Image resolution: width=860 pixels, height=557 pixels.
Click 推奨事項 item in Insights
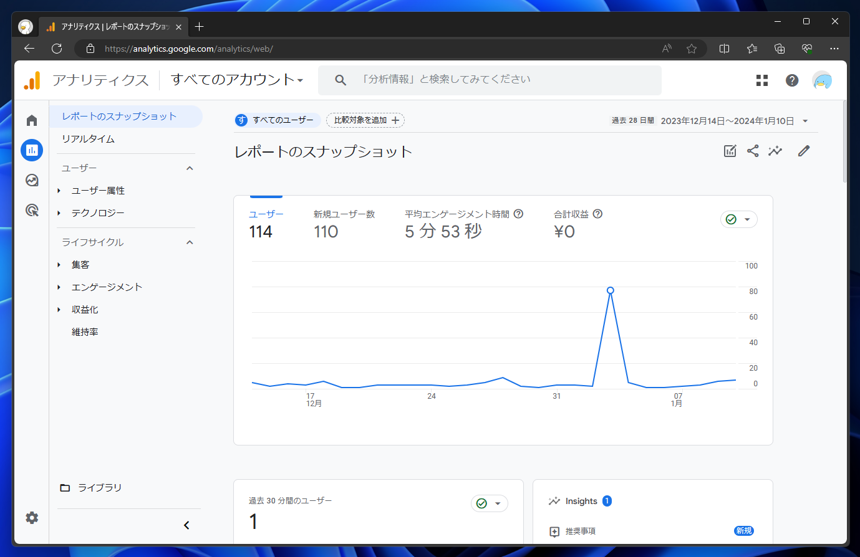pyautogui.click(x=580, y=531)
